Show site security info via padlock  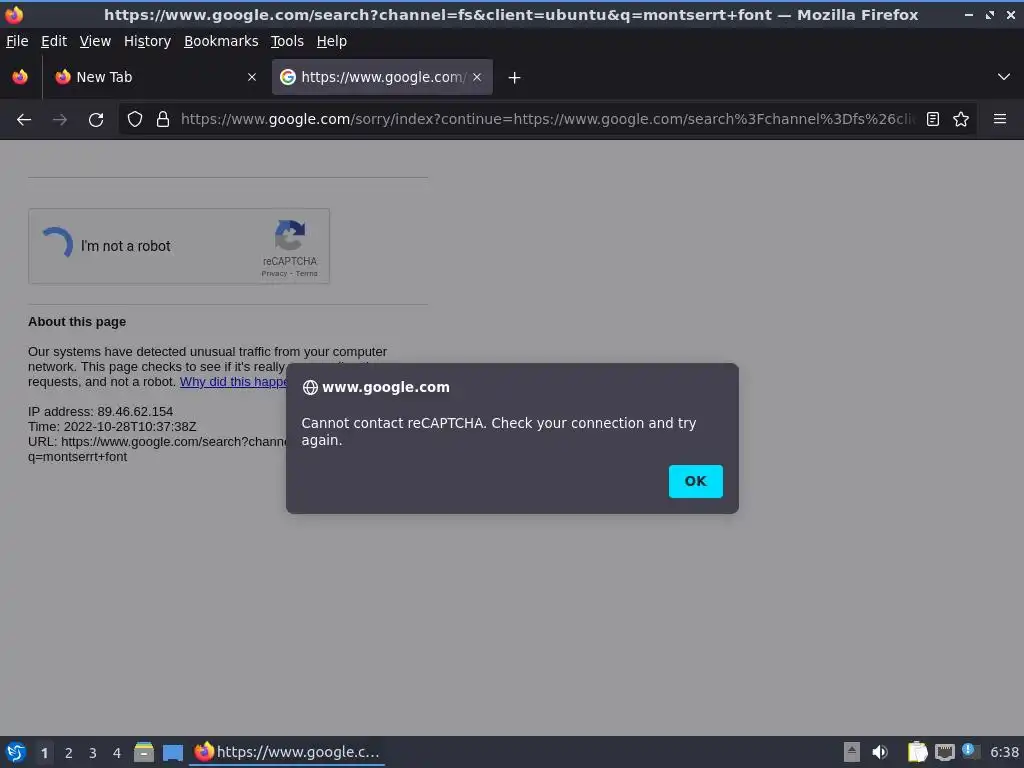[x=163, y=120]
